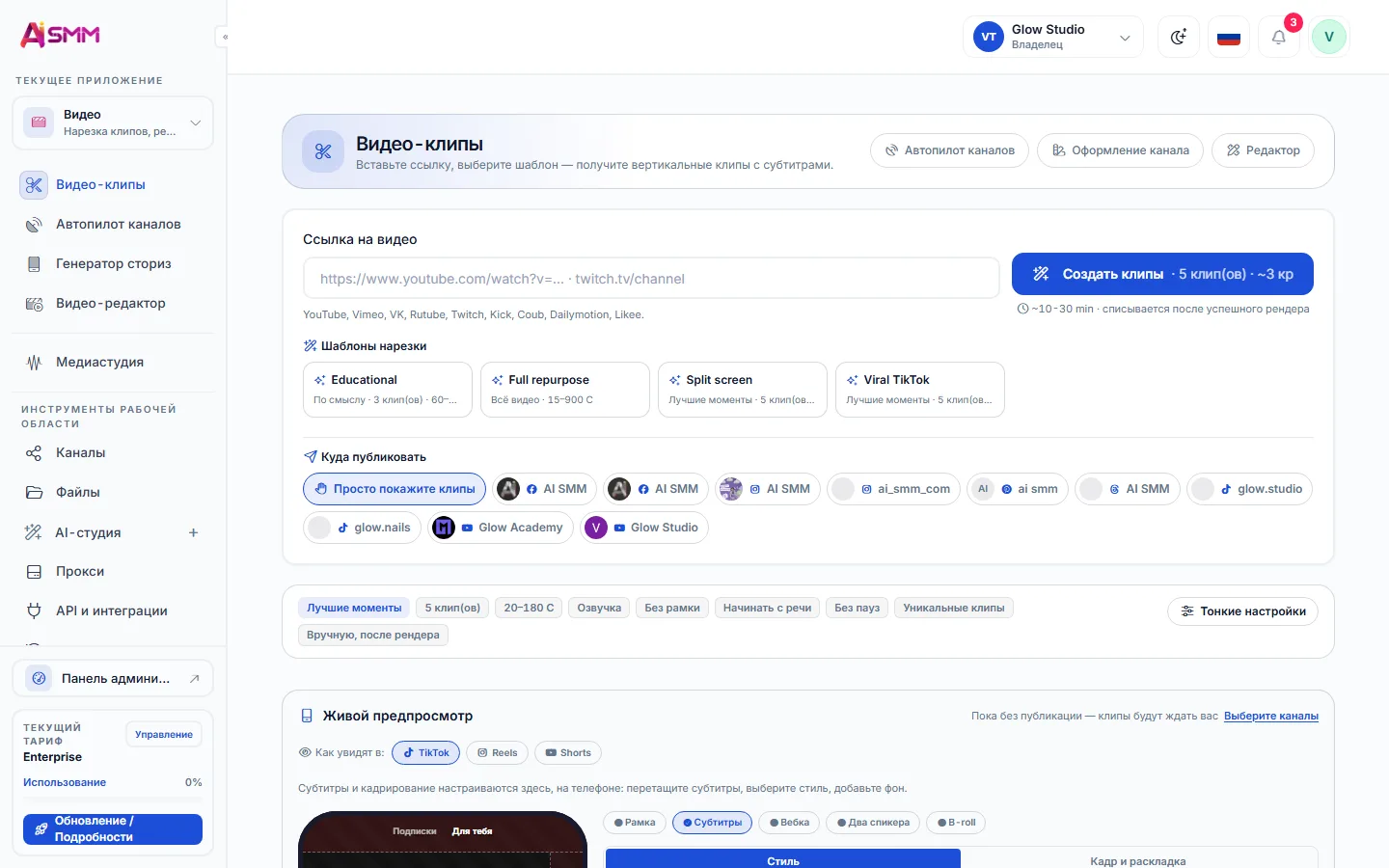This screenshot has width=1389, height=868.
Task: Open Тонкие настройки fine settings
Action: 1242,611
